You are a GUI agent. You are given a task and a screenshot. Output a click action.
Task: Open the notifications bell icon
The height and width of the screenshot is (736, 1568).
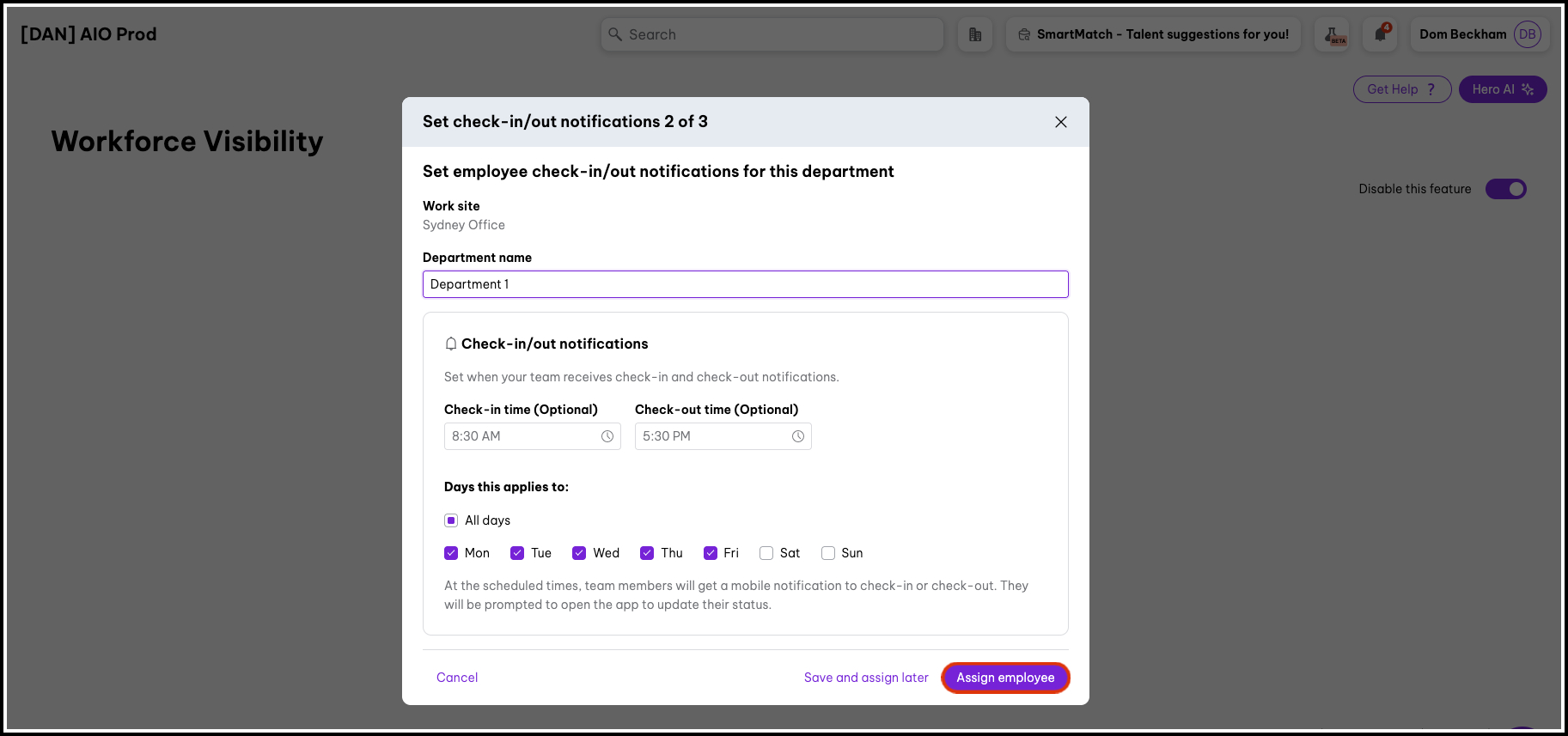[1380, 34]
